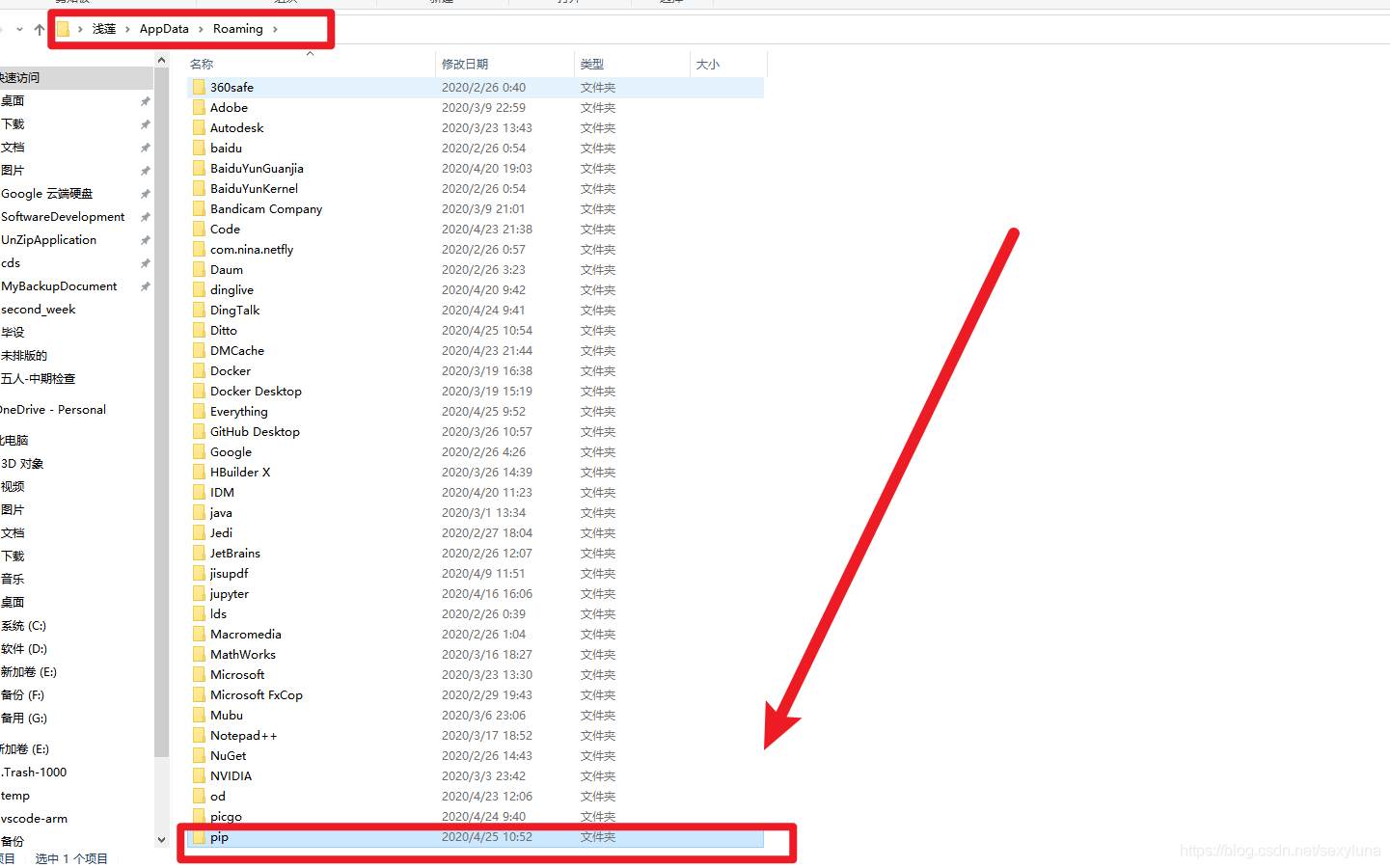Click the NVIDIA folder icon

pyautogui.click(x=199, y=776)
